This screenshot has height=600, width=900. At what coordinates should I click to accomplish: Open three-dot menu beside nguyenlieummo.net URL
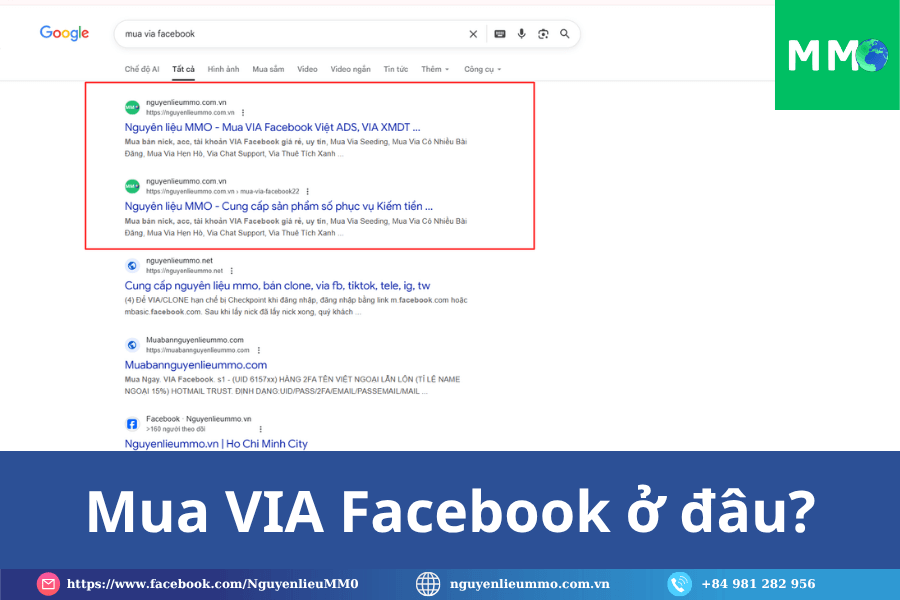point(232,271)
